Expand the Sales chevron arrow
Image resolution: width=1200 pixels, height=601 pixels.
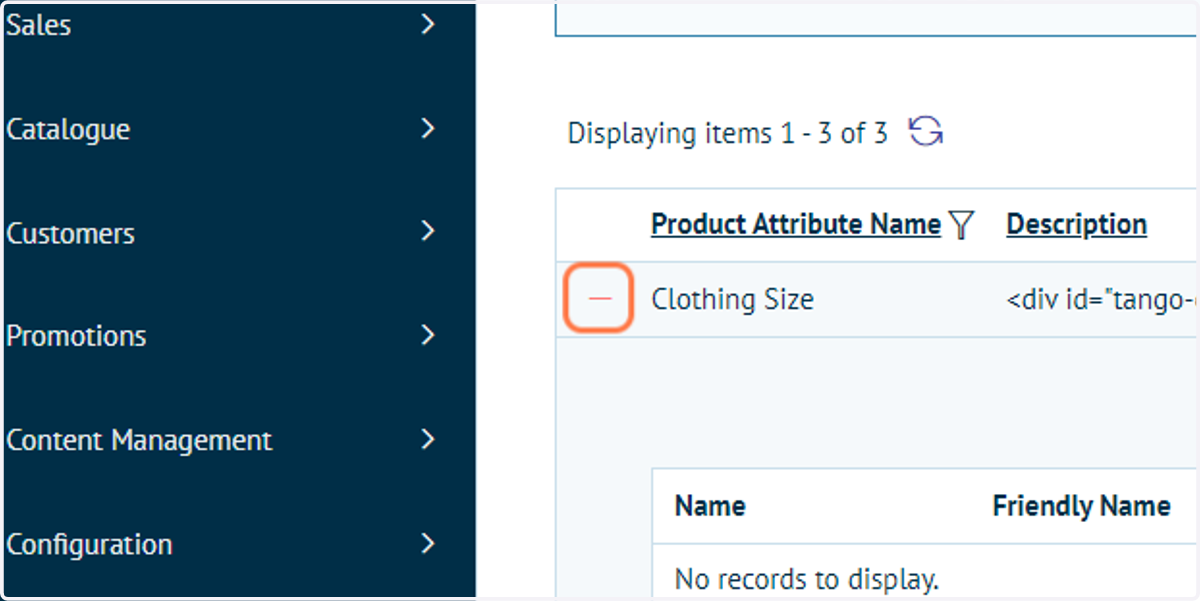[x=428, y=24]
